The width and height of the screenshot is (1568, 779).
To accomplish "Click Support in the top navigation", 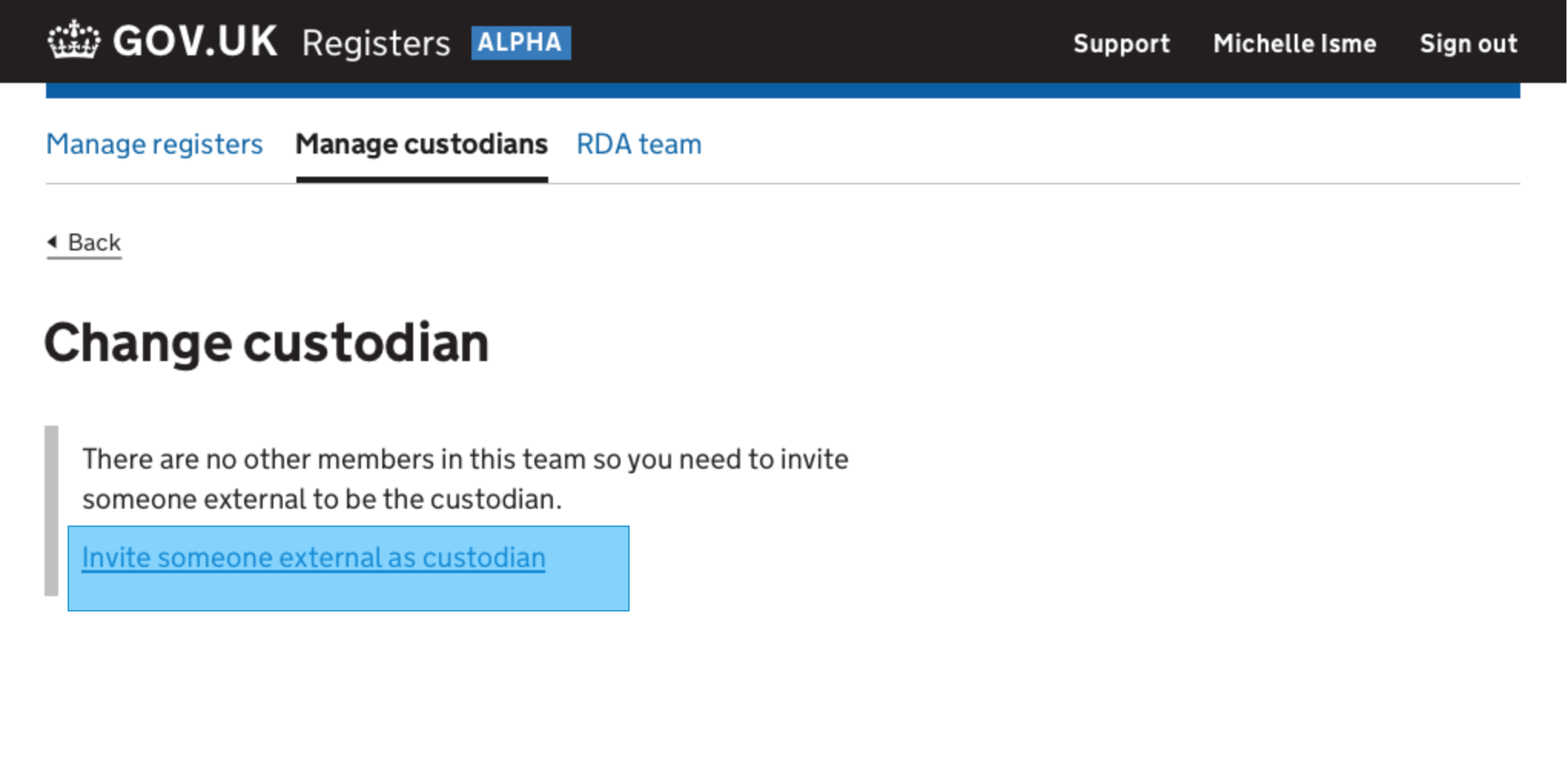I will click(1122, 44).
